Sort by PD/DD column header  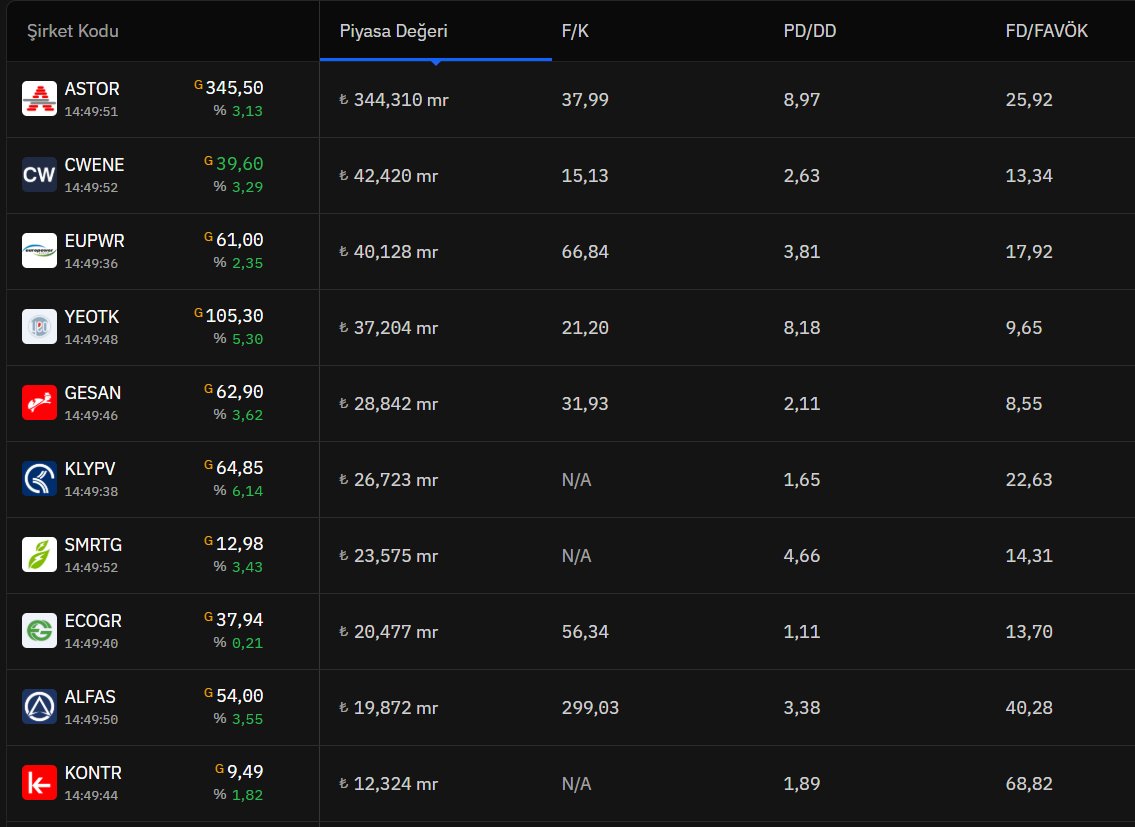pyautogui.click(x=809, y=31)
